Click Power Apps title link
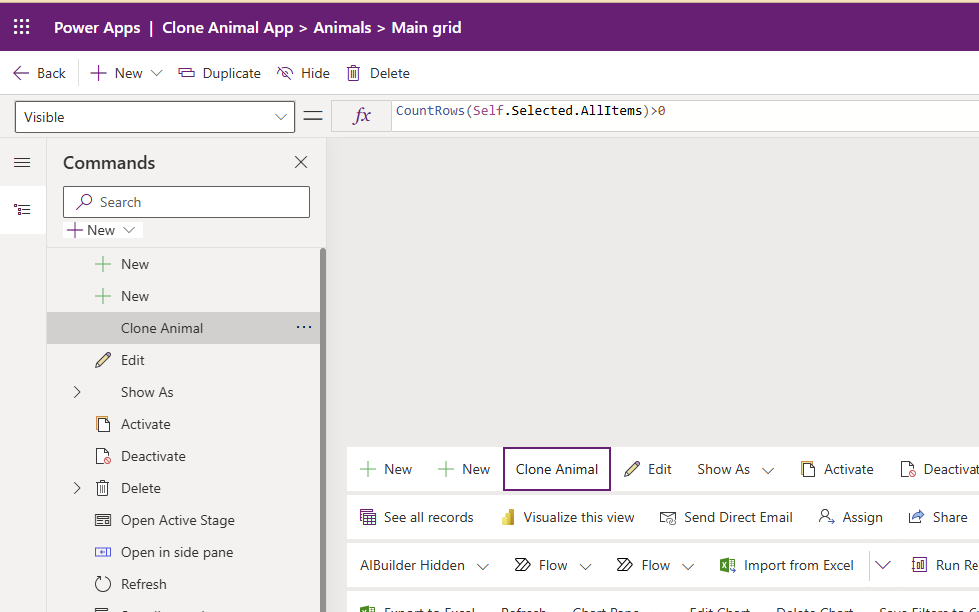The image size is (979, 612). (97, 27)
